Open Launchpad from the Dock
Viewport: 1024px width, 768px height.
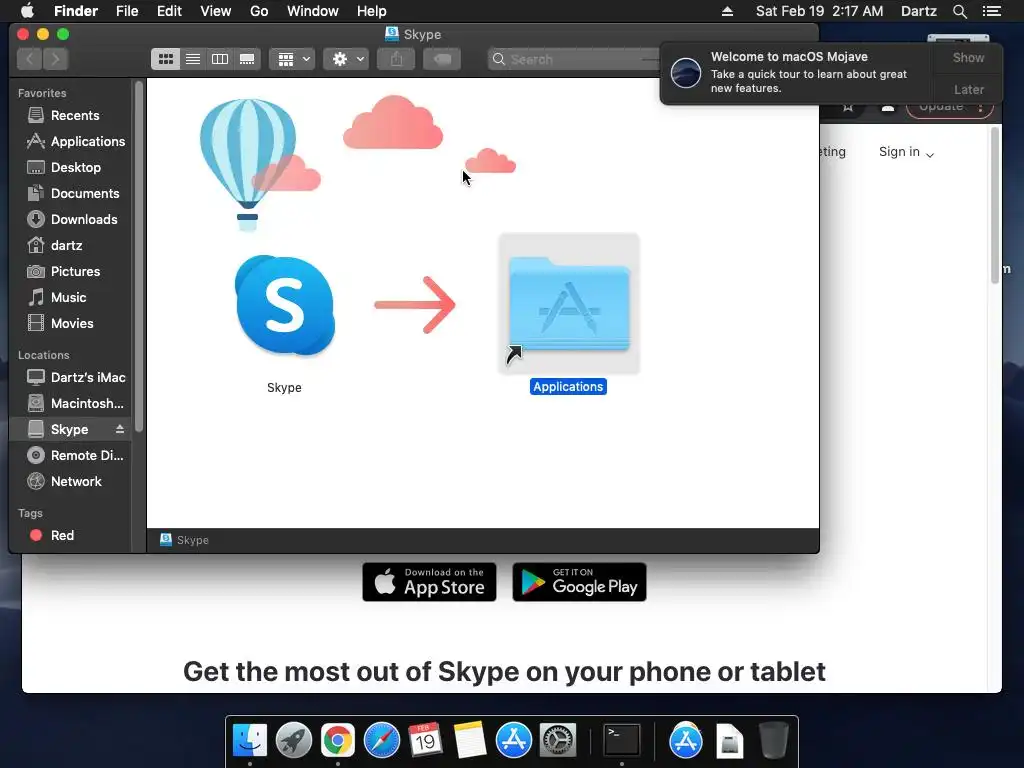(x=294, y=741)
